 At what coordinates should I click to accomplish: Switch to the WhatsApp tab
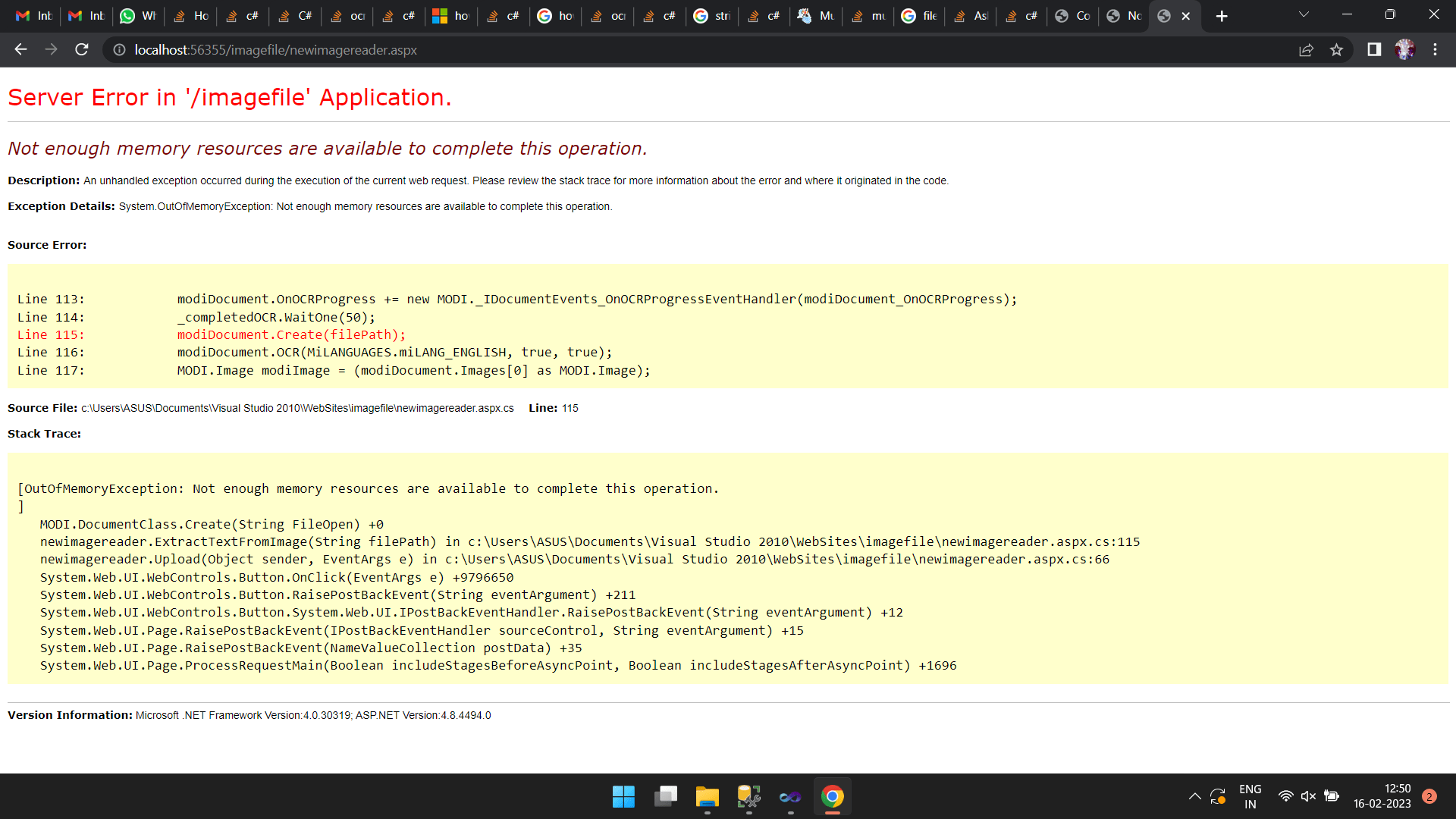pyautogui.click(x=138, y=16)
